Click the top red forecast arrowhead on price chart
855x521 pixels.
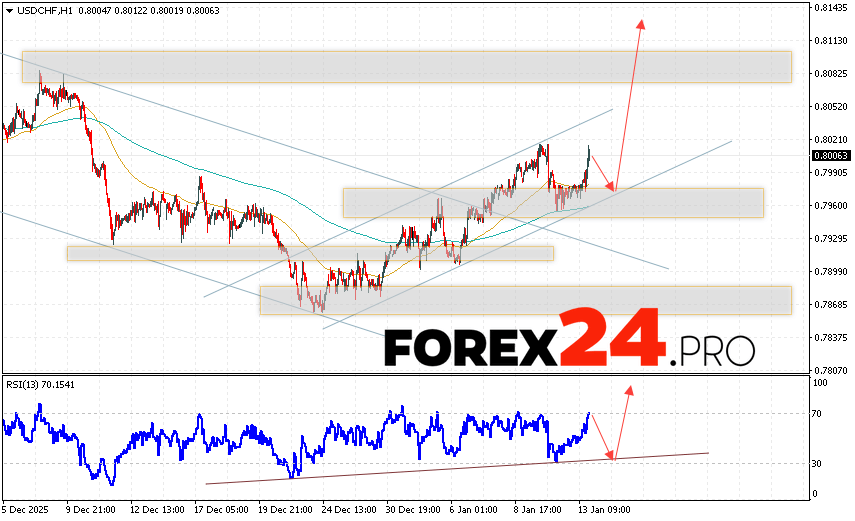[640, 23]
